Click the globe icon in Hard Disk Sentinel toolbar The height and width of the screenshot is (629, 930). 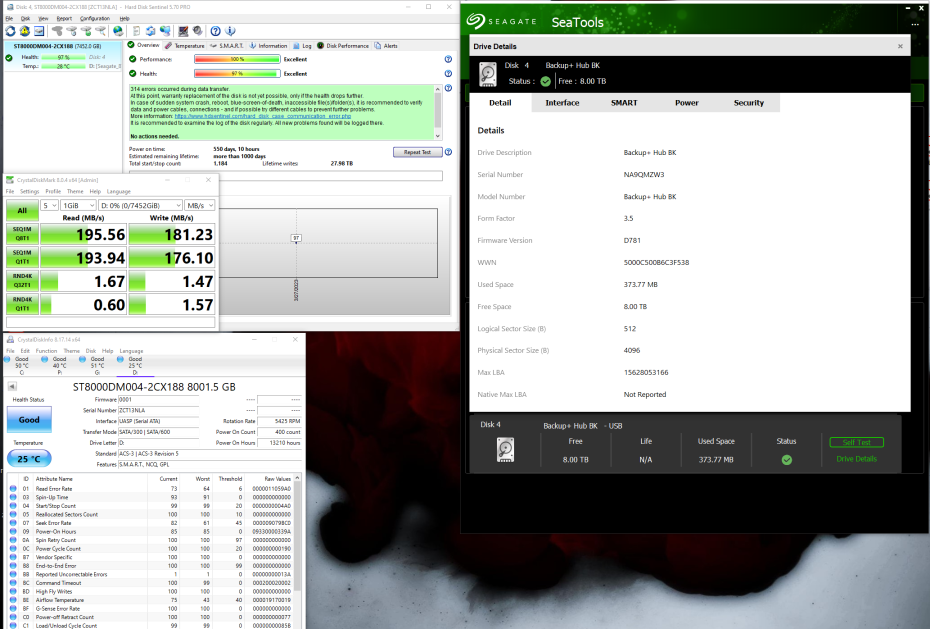(x=118, y=31)
